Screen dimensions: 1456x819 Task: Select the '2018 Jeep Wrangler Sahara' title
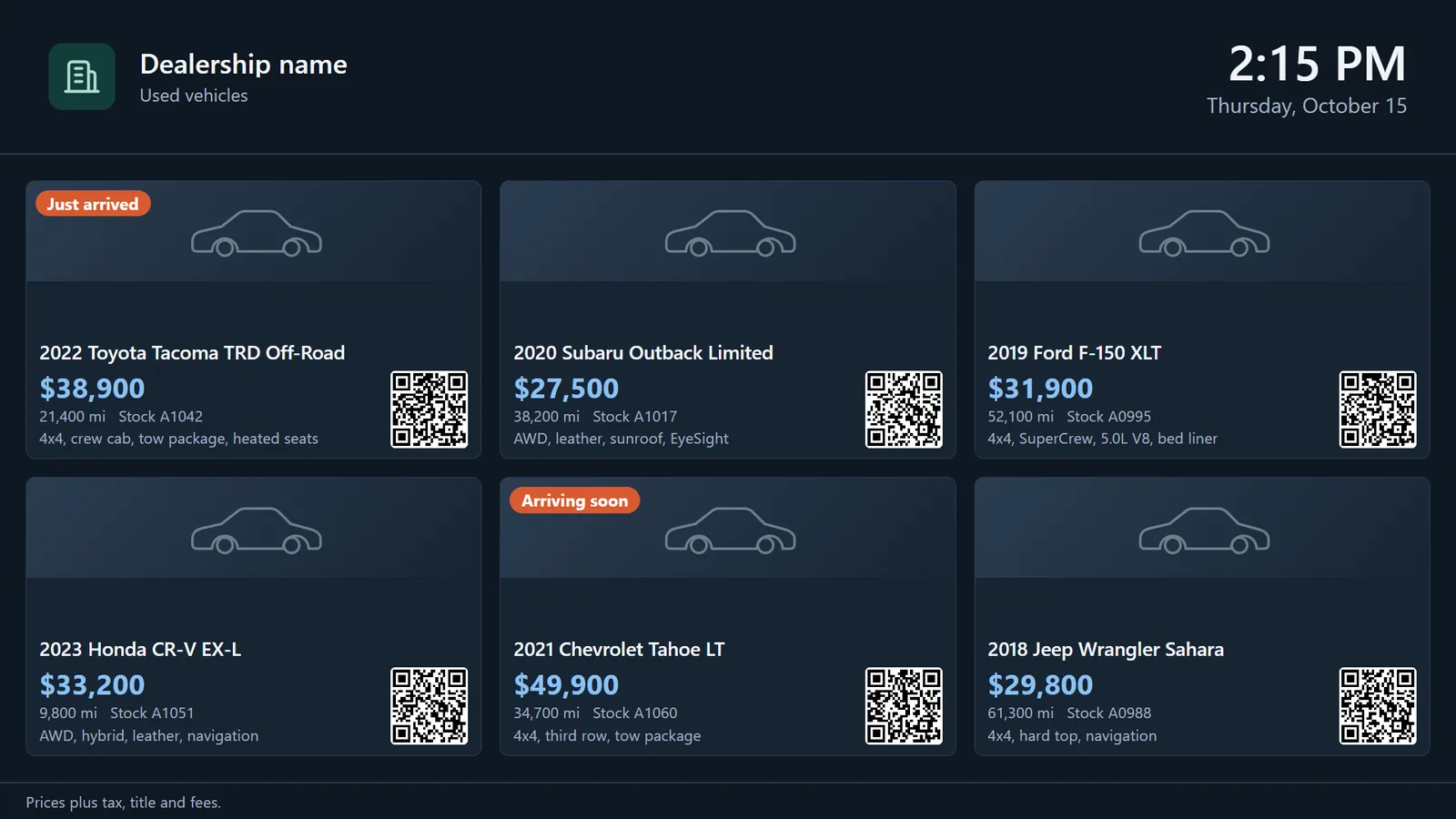(1106, 650)
